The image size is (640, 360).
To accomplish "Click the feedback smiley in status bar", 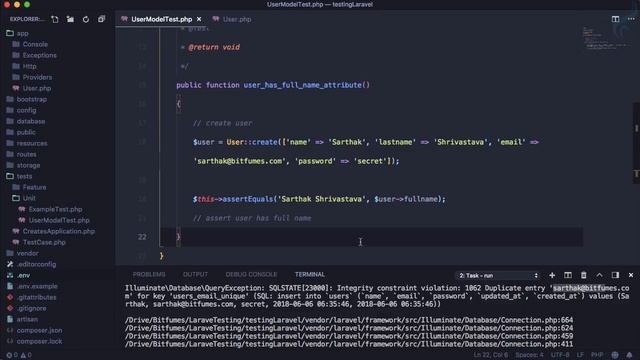I will pyautogui.click(x=615, y=355).
